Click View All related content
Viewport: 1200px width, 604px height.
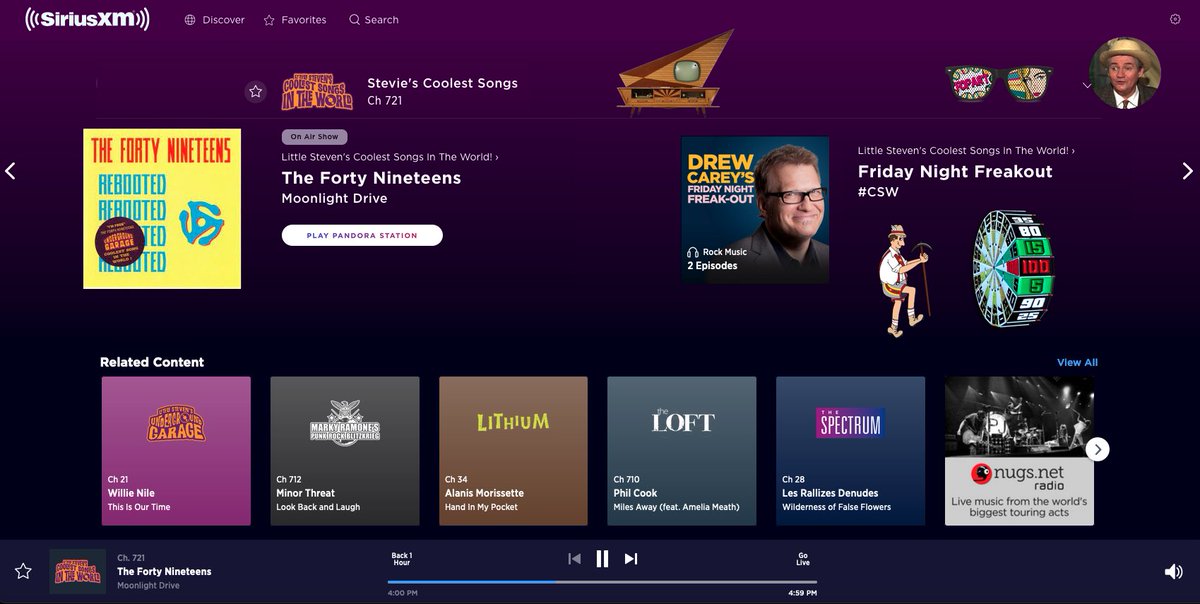[1077, 362]
